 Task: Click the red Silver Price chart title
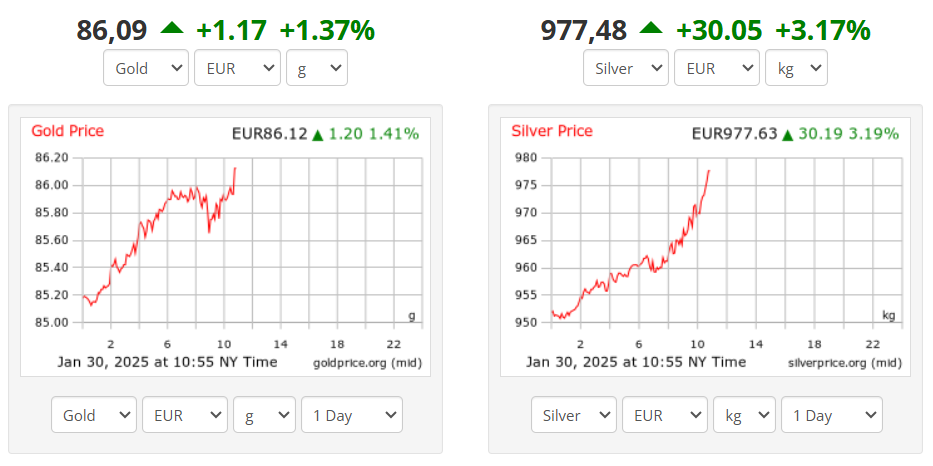[x=552, y=131]
